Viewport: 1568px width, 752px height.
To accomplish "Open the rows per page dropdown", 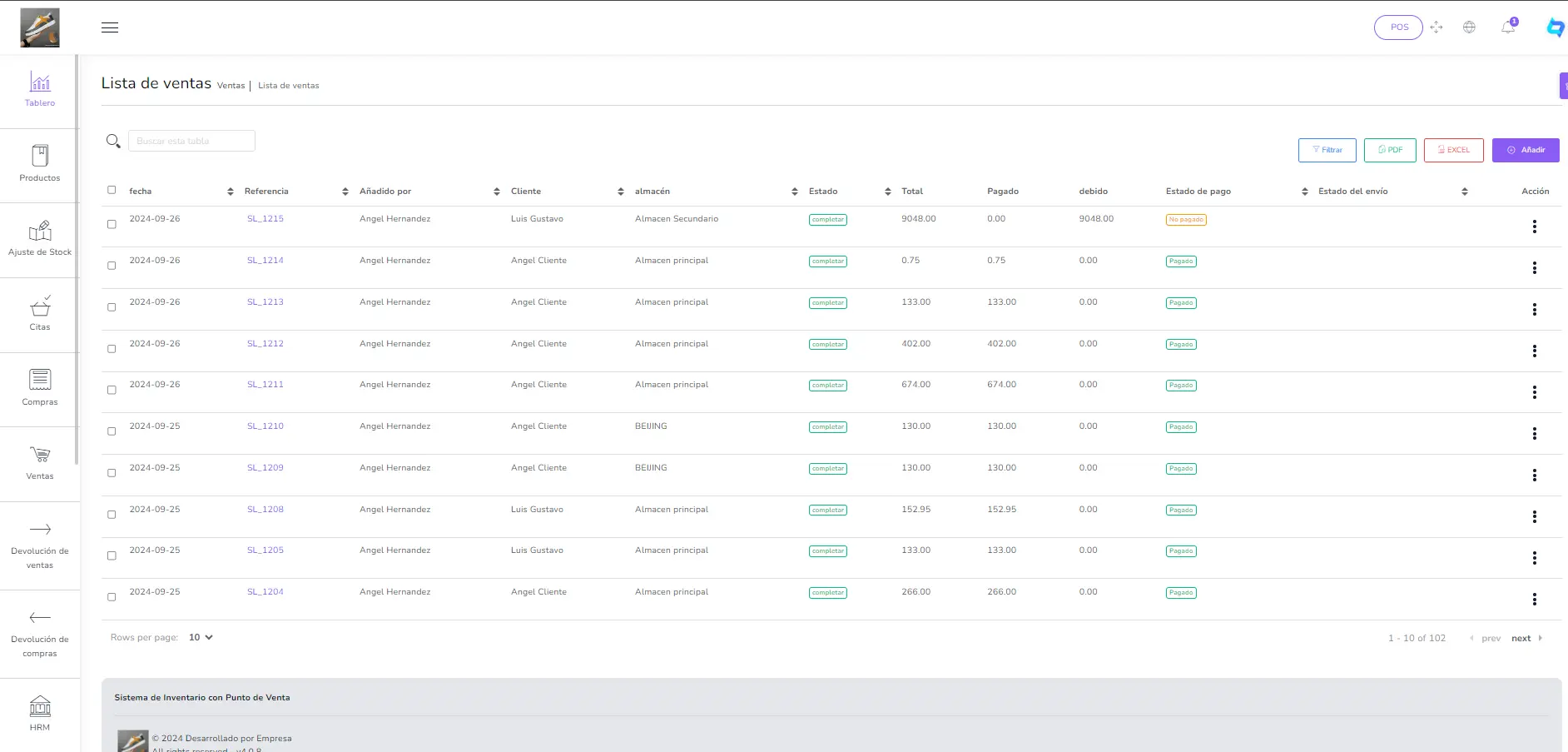I will (200, 638).
